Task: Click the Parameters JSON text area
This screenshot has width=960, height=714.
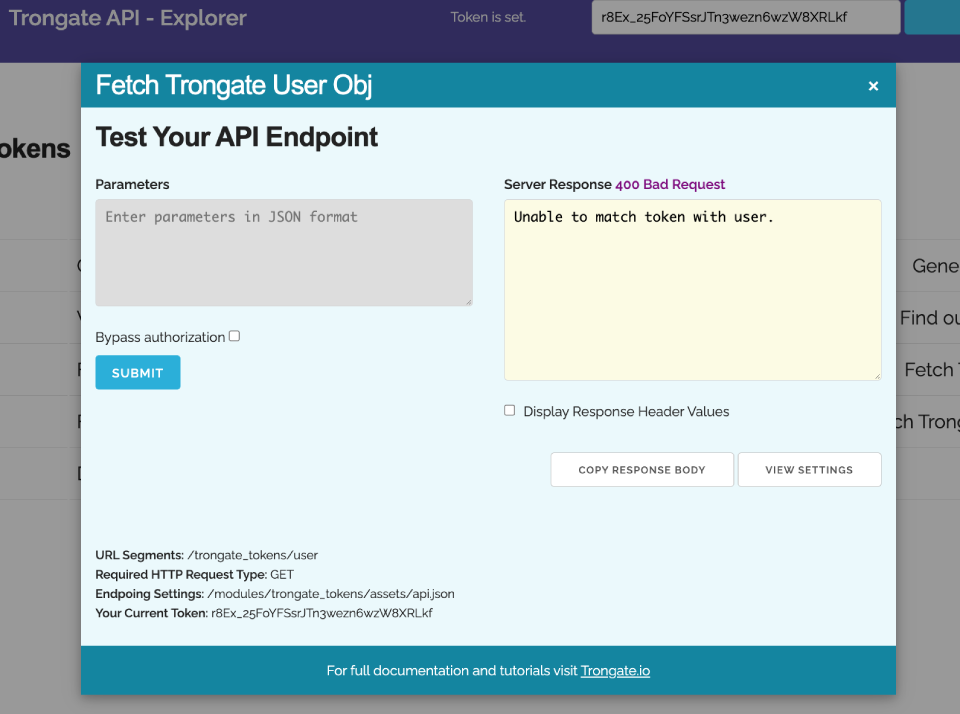Action: 283,252
